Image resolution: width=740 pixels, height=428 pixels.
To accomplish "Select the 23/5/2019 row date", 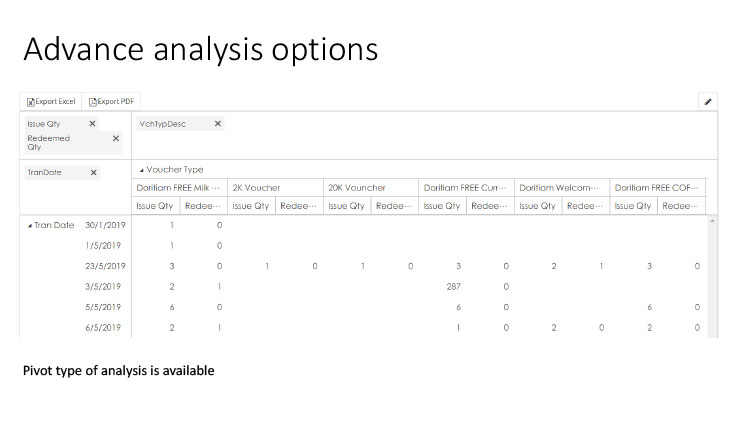I will (x=105, y=266).
